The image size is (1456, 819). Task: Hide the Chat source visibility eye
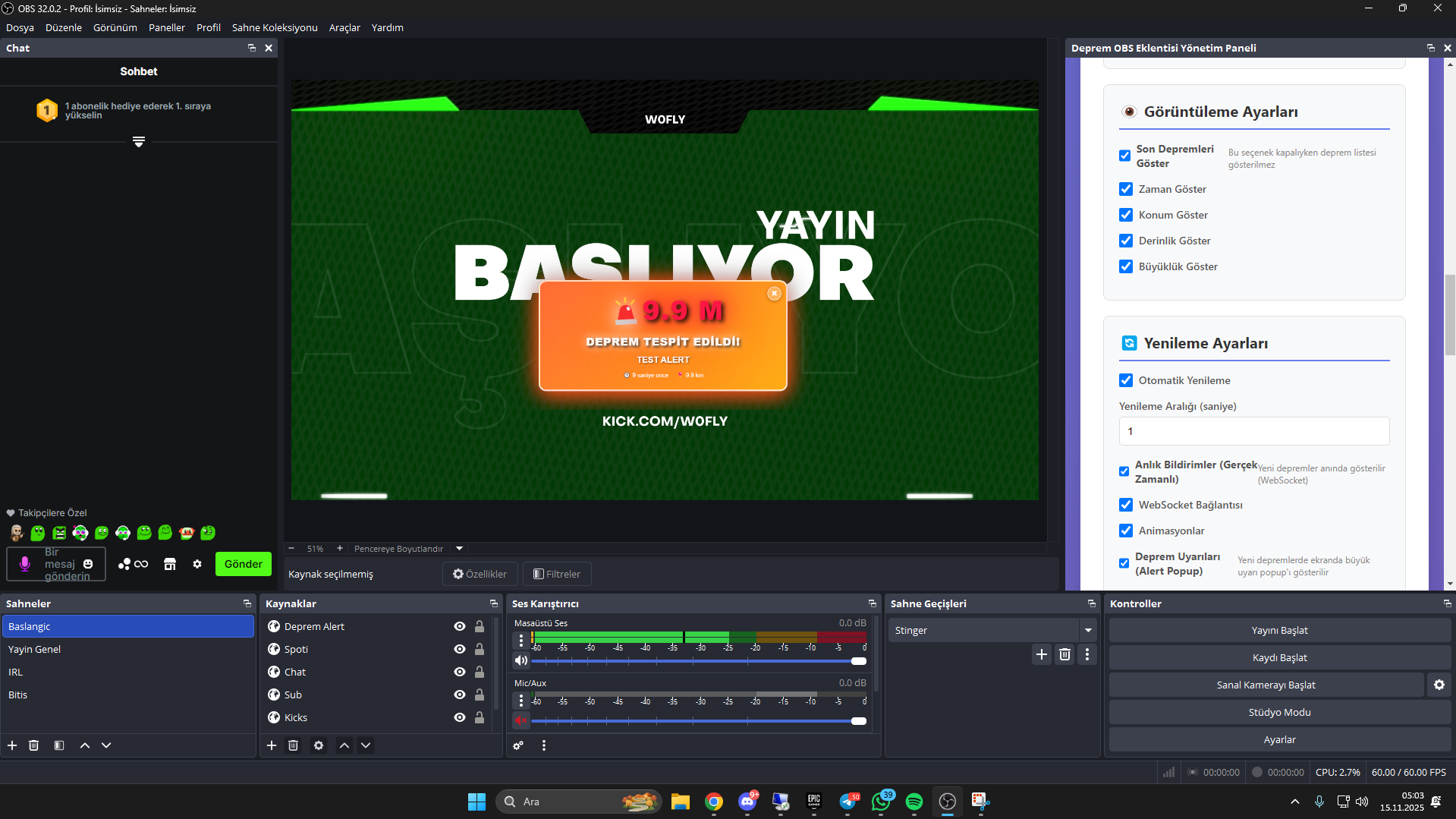[459, 672]
